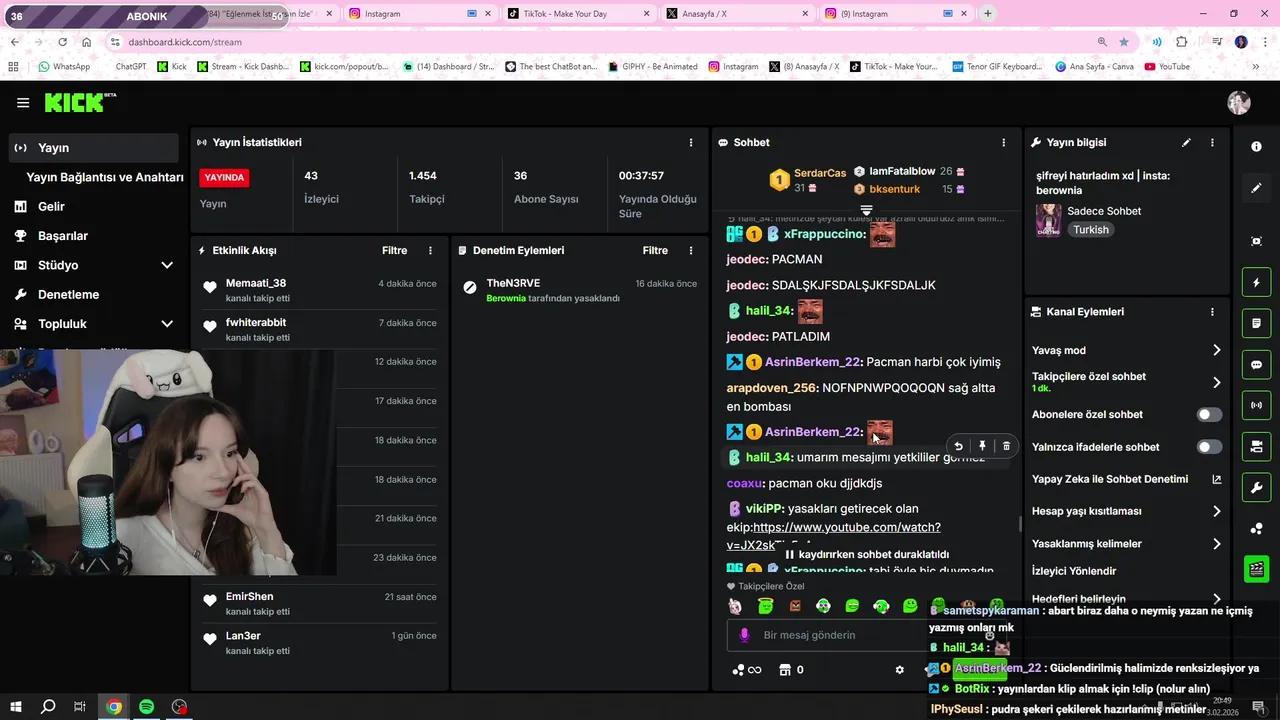The width and height of the screenshot is (1280, 720).
Task: Open Spotify from Windows taskbar
Action: 146,707
